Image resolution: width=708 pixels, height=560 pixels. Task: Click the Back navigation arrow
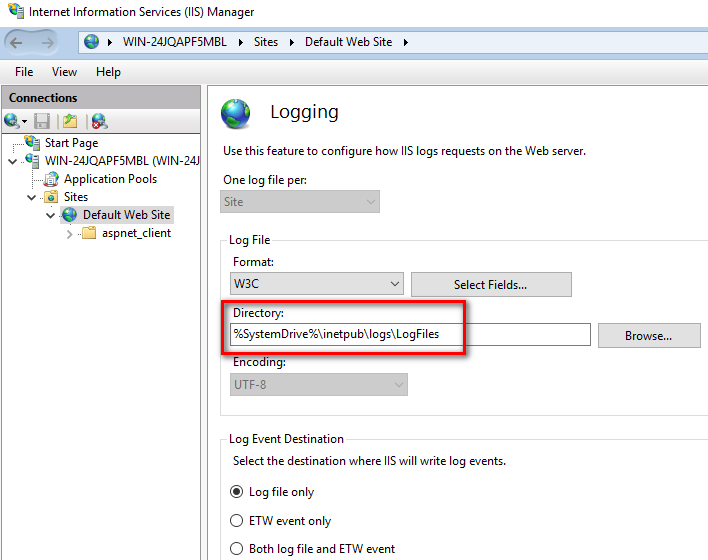coord(16,43)
